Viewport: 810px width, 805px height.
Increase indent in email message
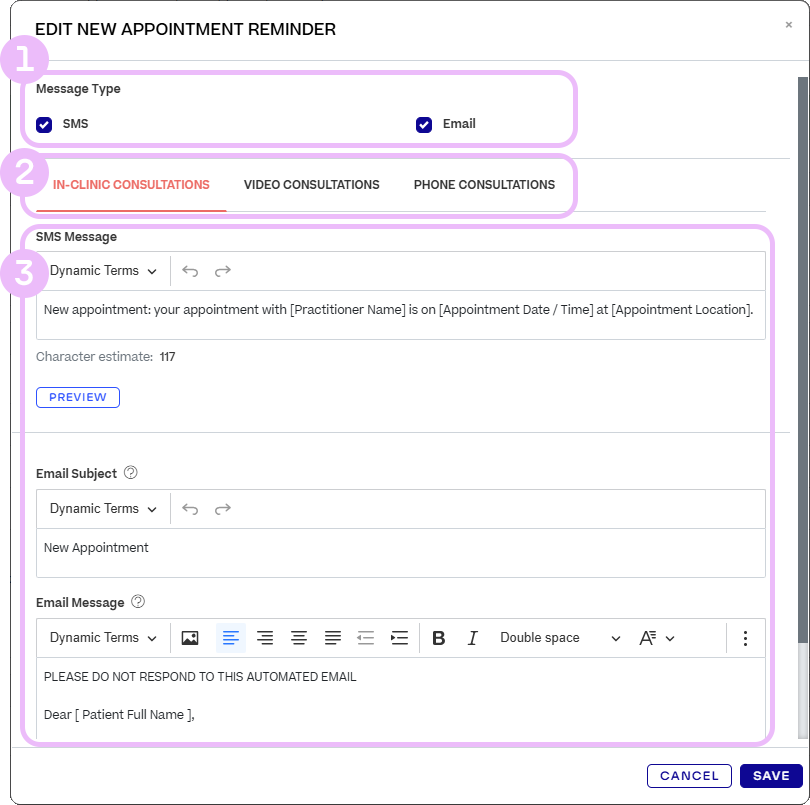(x=399, y=638)
